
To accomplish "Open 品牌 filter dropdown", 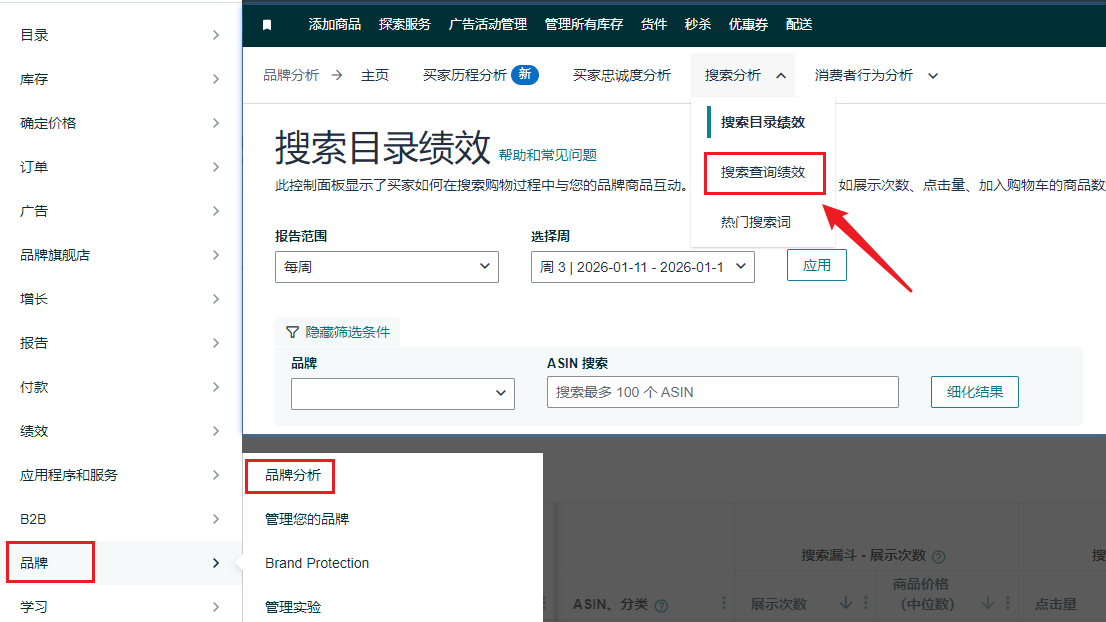I will tap(403, 394).
